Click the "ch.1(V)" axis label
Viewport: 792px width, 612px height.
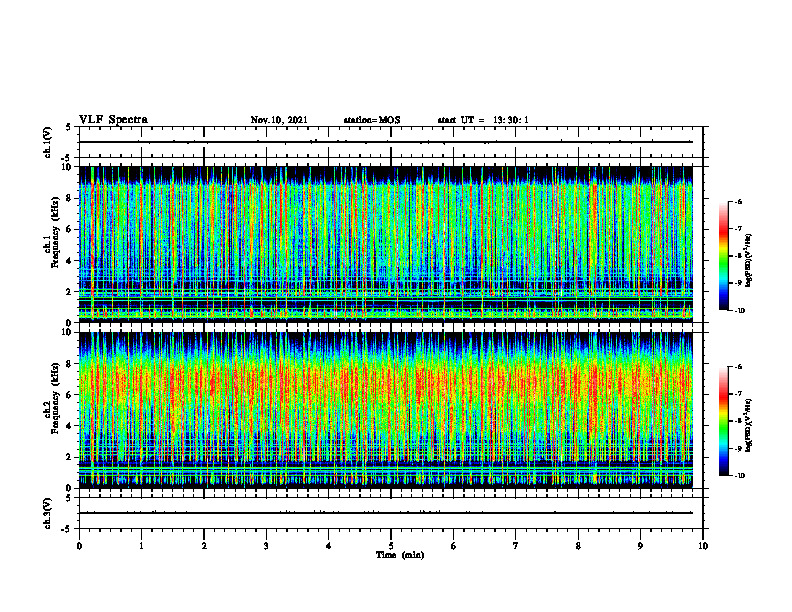[48, 142]
